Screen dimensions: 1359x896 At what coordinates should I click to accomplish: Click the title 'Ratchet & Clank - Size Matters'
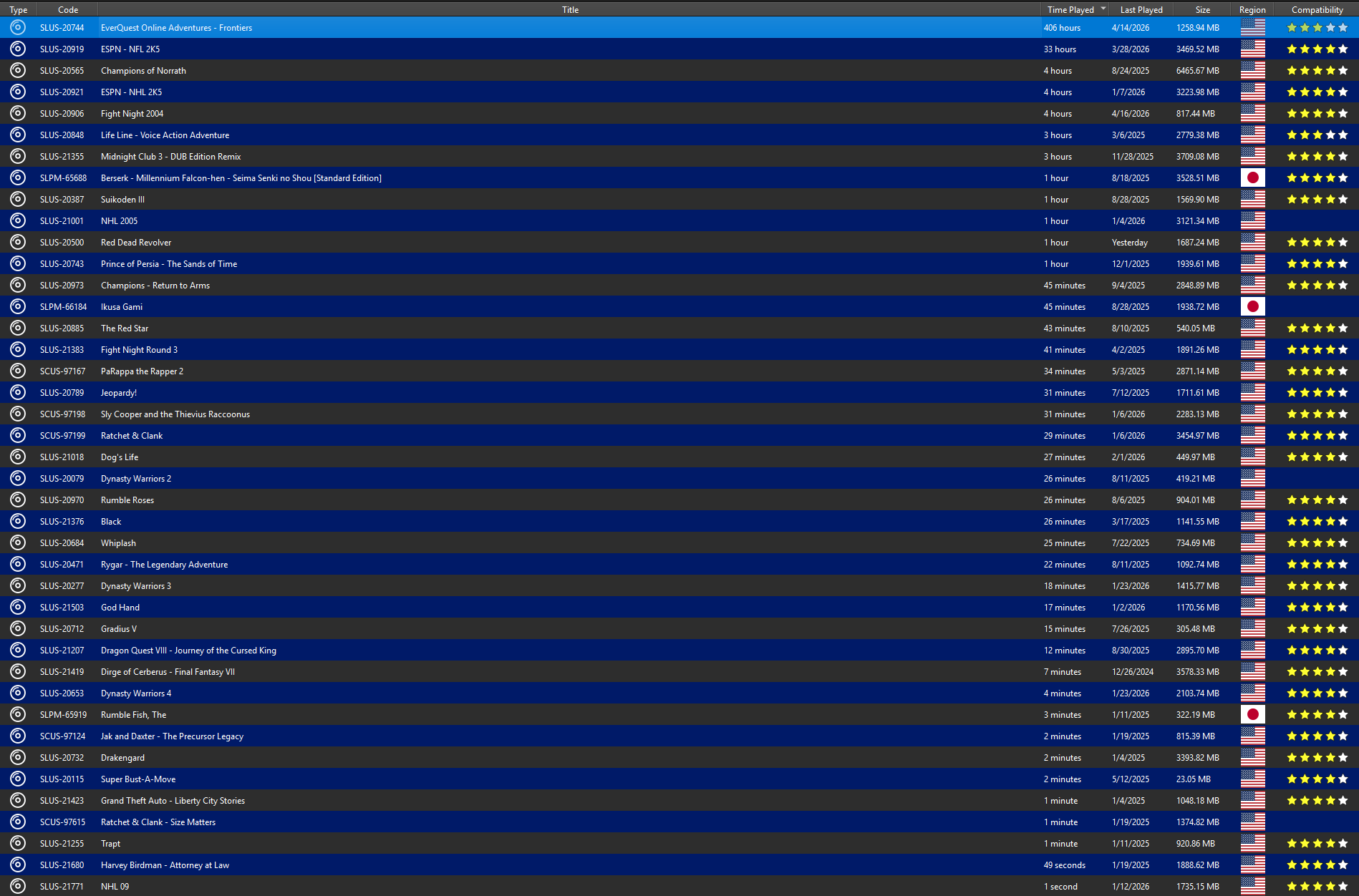(158, 822)
